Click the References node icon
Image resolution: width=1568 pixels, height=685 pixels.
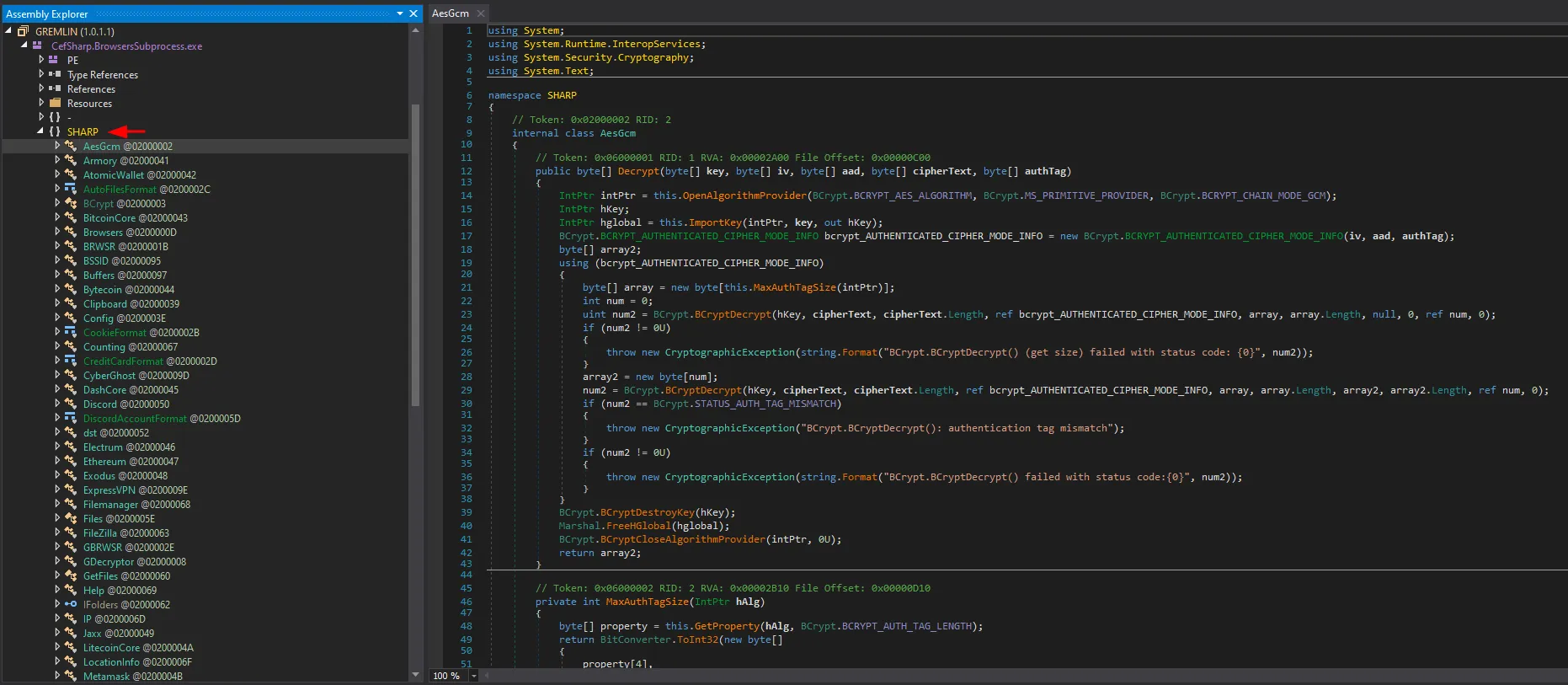[55, 88]
